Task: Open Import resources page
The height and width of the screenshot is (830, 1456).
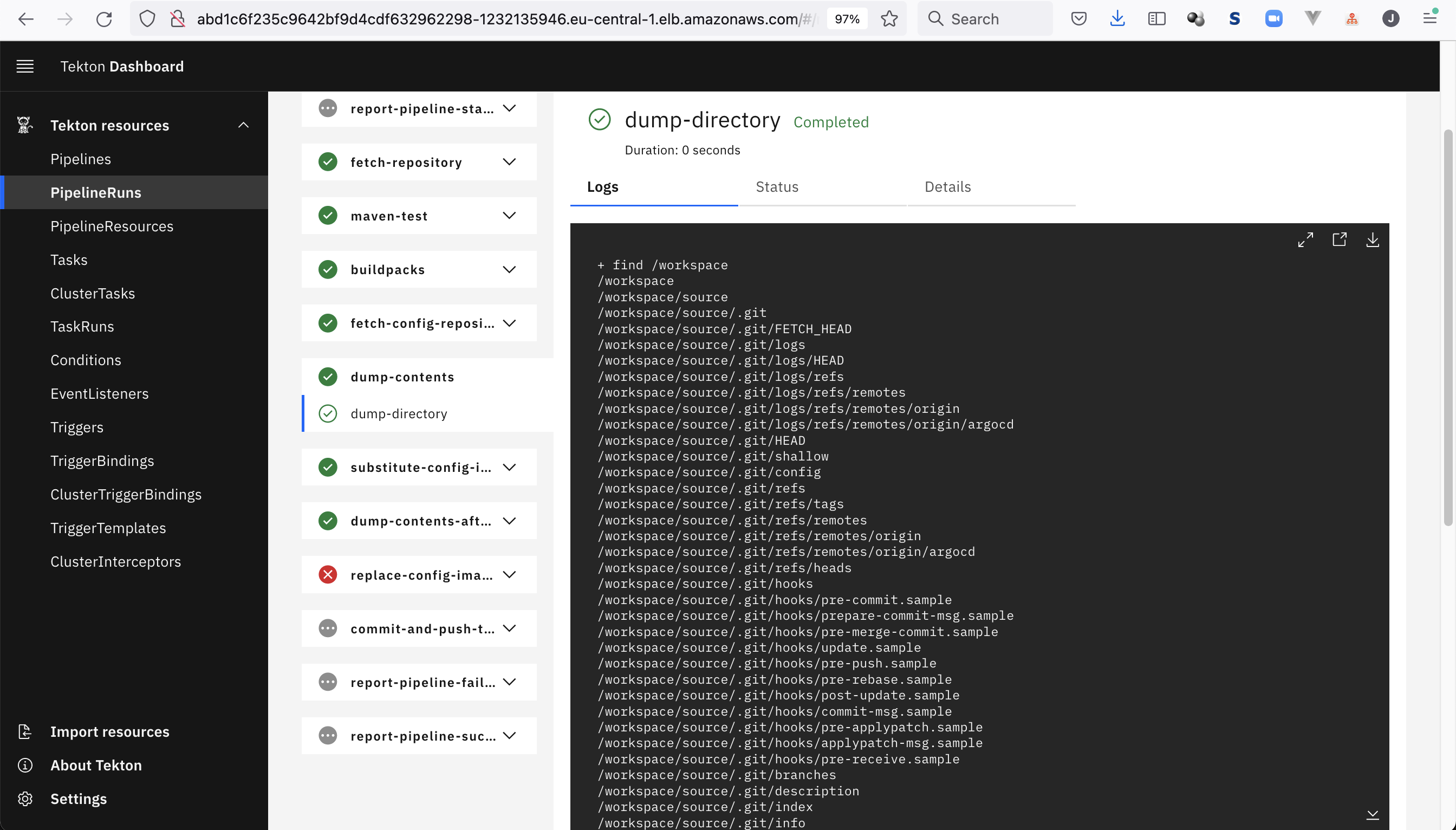Action: (109, 732)
